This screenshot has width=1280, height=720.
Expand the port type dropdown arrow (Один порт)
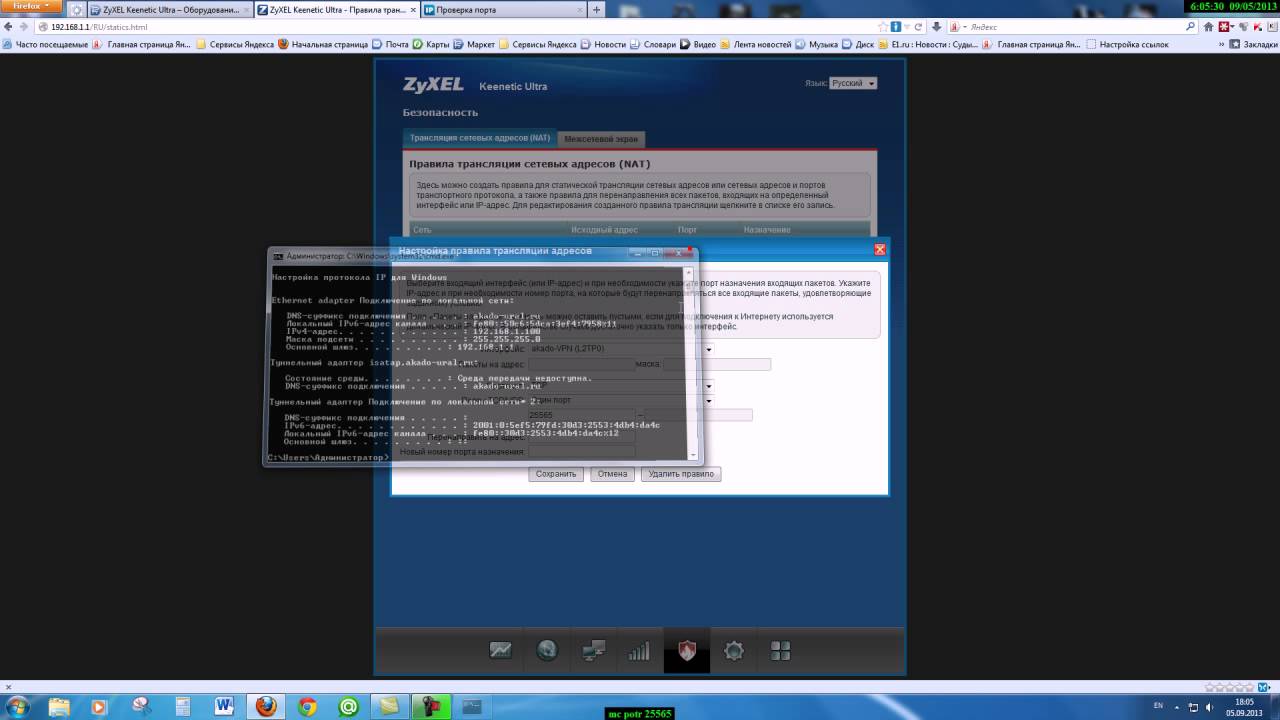(x=709, y=401)
